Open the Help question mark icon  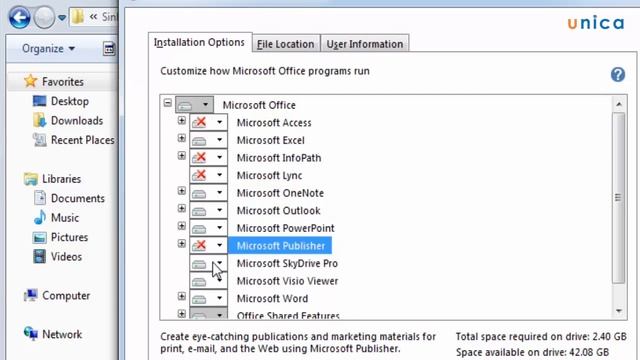(618, 75)
